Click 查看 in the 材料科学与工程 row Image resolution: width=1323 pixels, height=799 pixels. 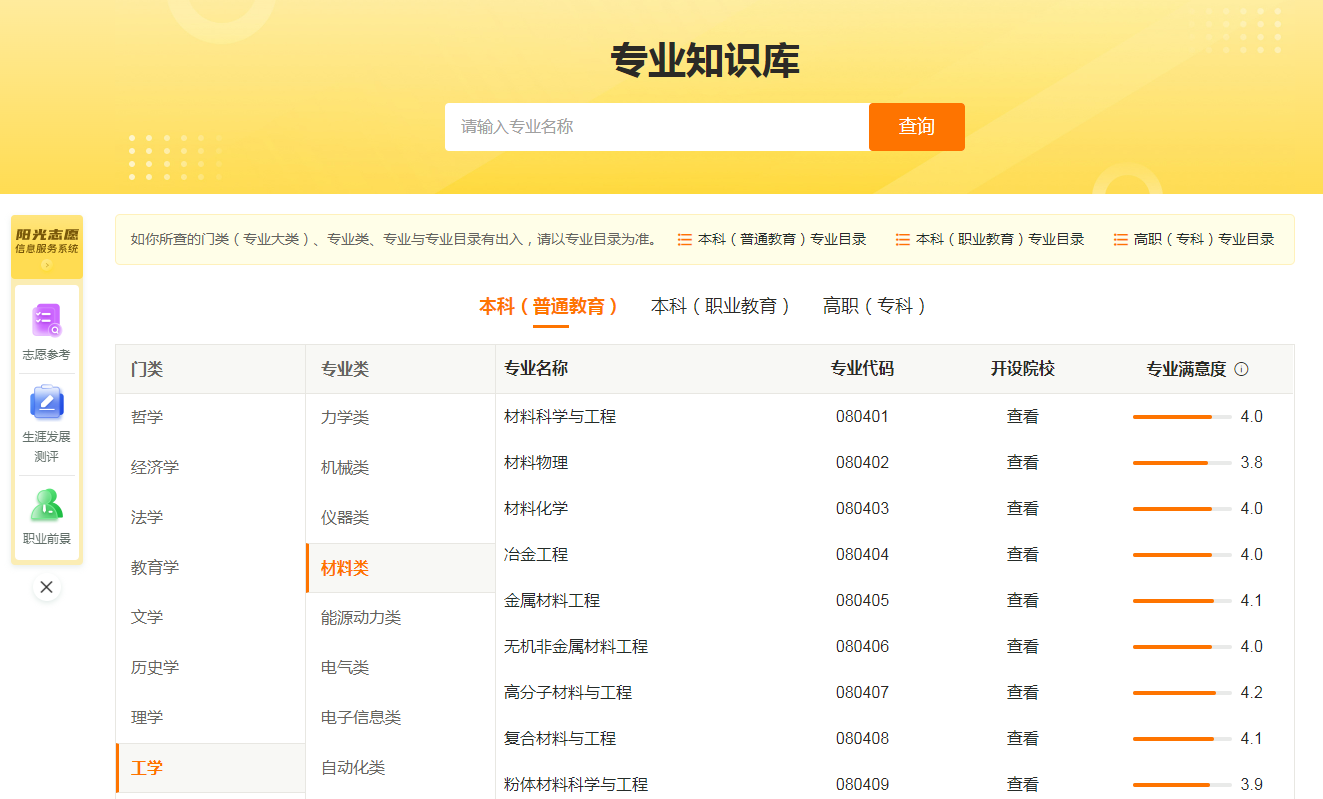coord(1023,417)
